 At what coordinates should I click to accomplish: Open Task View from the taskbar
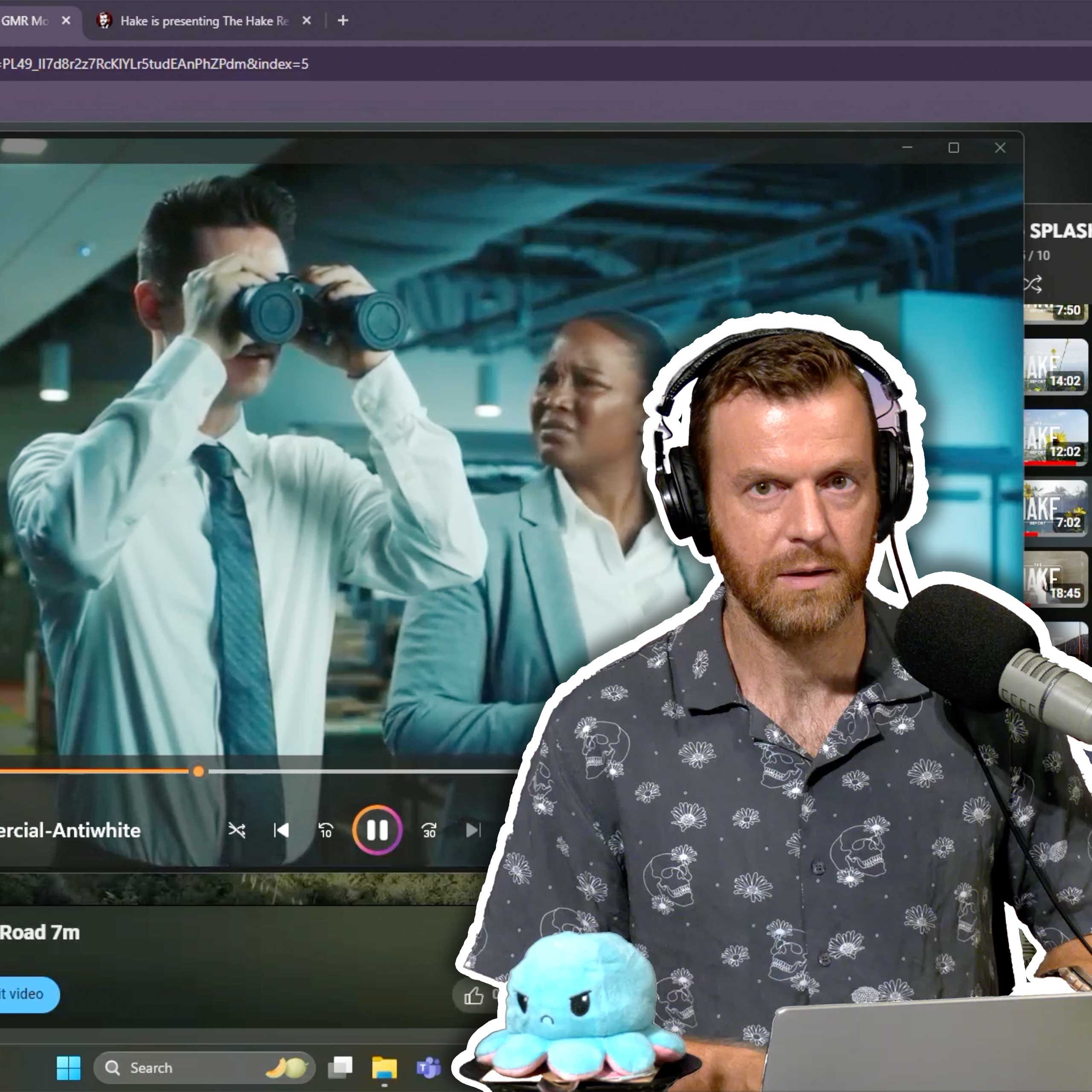[x=340, y=1067]
